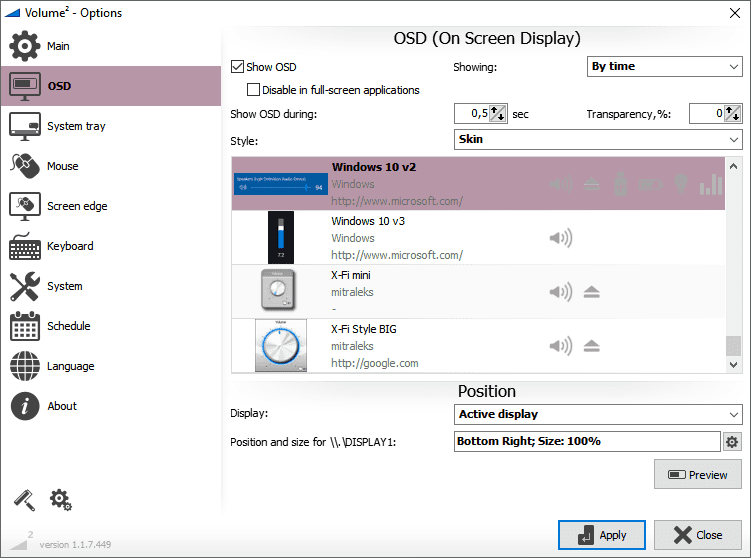Viewport: 751px width, 558px height.
Task: Click the Keyboard icon in sidebar
Action: pos(24,246)
